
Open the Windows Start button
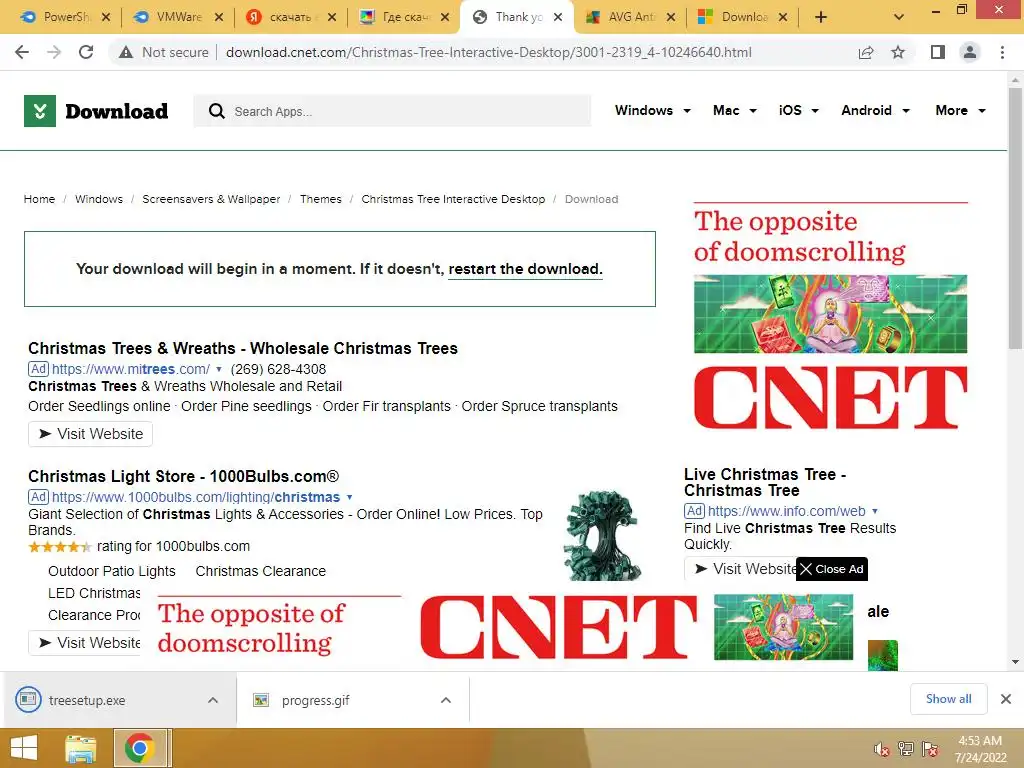[x=24, y=748]
